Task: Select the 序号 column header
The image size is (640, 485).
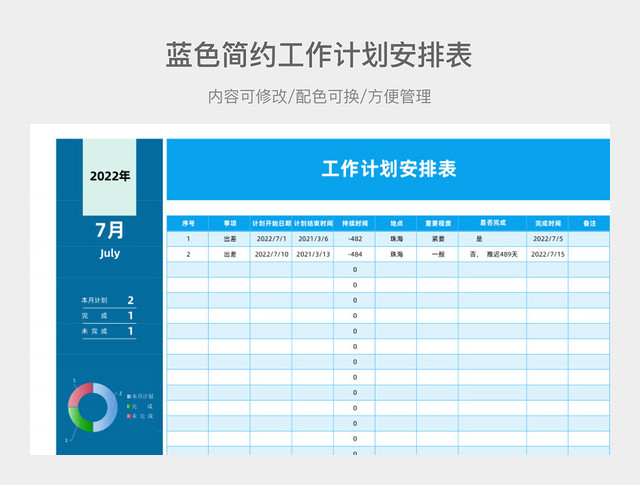Action: 188,223
